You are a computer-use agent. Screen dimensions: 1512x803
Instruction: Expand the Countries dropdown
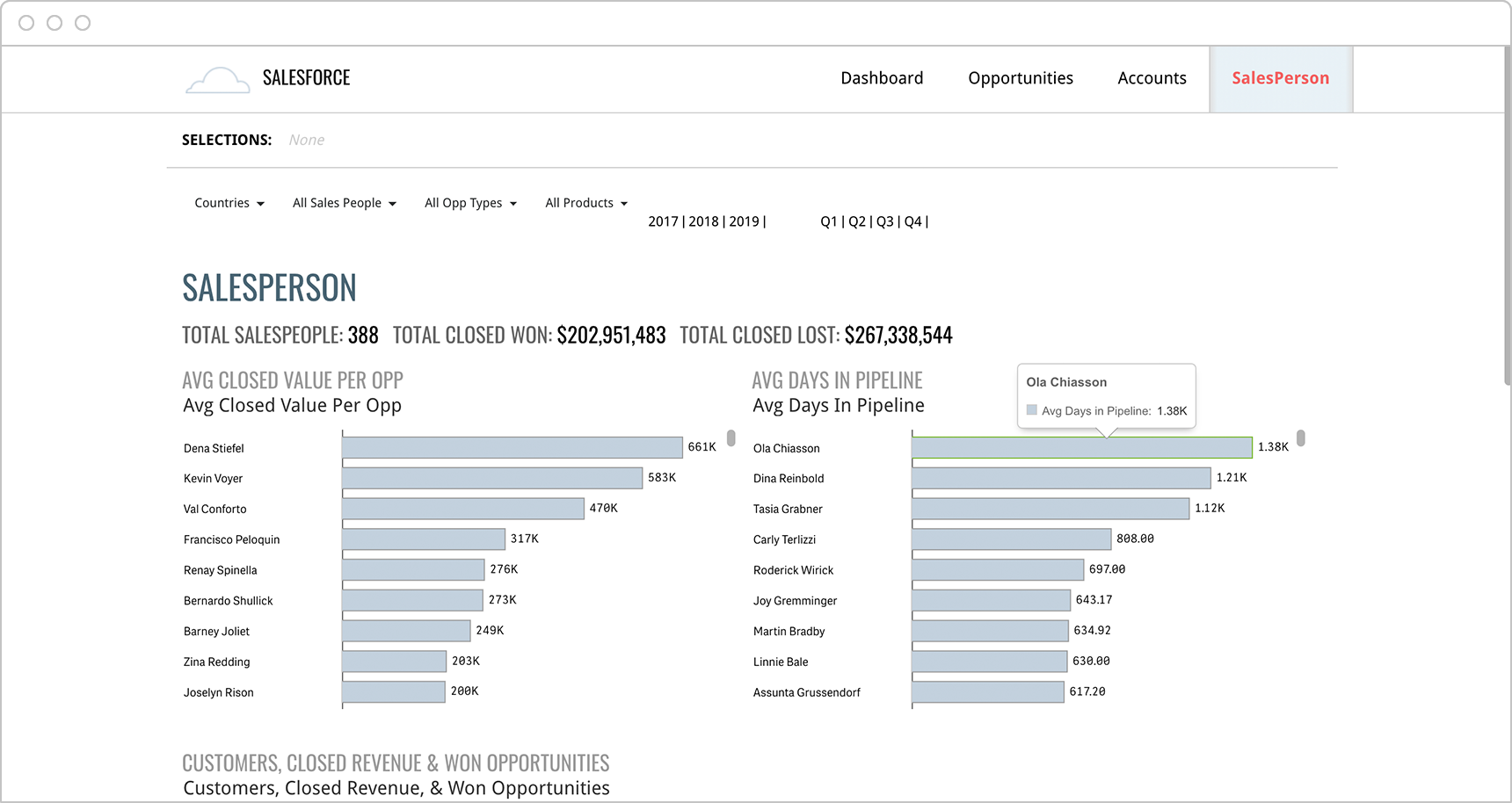[229, 203]
